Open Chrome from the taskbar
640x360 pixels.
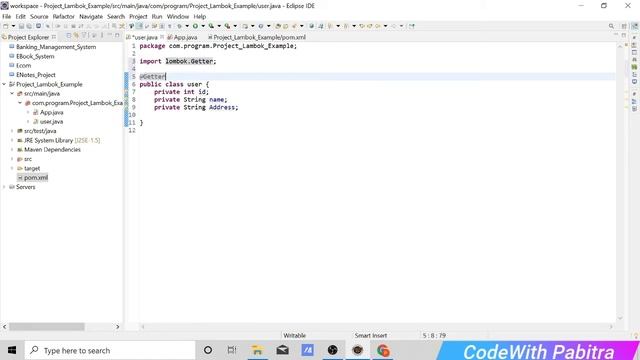(x=383, y=350)
